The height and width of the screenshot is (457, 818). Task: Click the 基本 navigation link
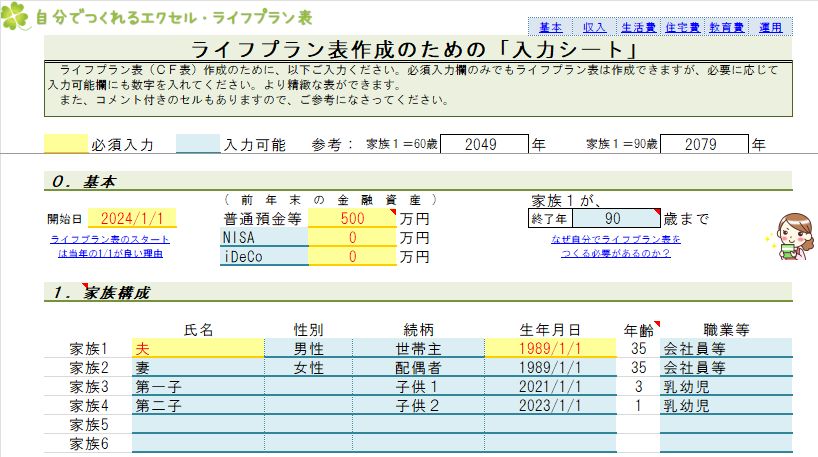pos(550,28)
